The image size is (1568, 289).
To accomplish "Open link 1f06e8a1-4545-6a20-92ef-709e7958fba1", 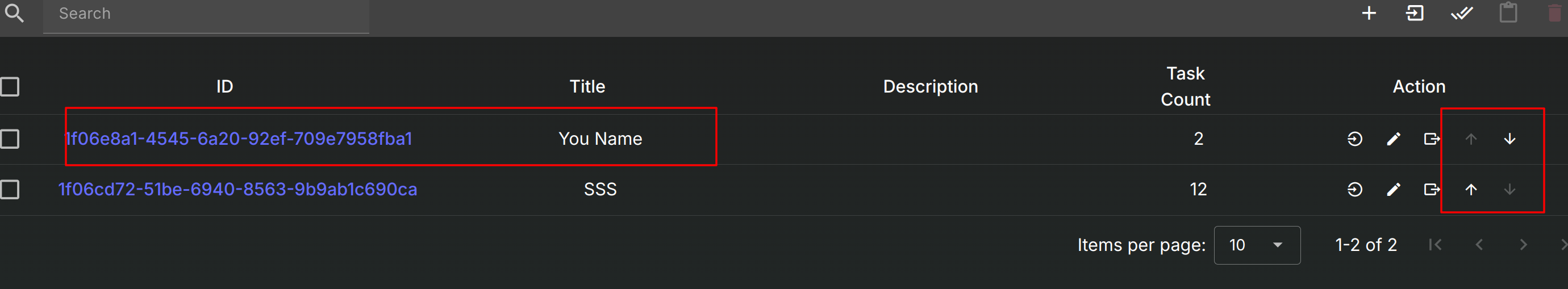I will pos(239,139).
